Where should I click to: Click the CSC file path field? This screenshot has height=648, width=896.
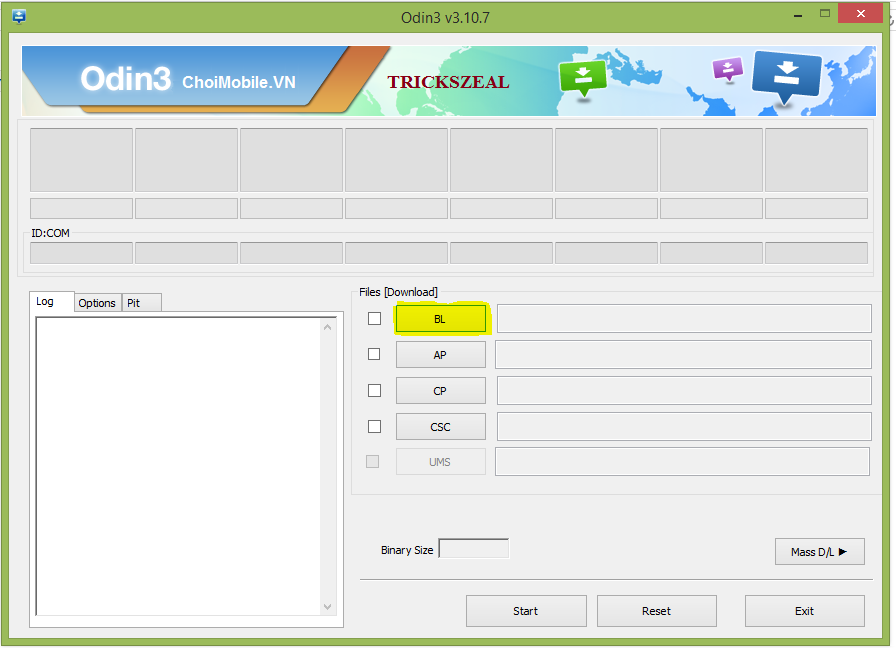(684, 426)
